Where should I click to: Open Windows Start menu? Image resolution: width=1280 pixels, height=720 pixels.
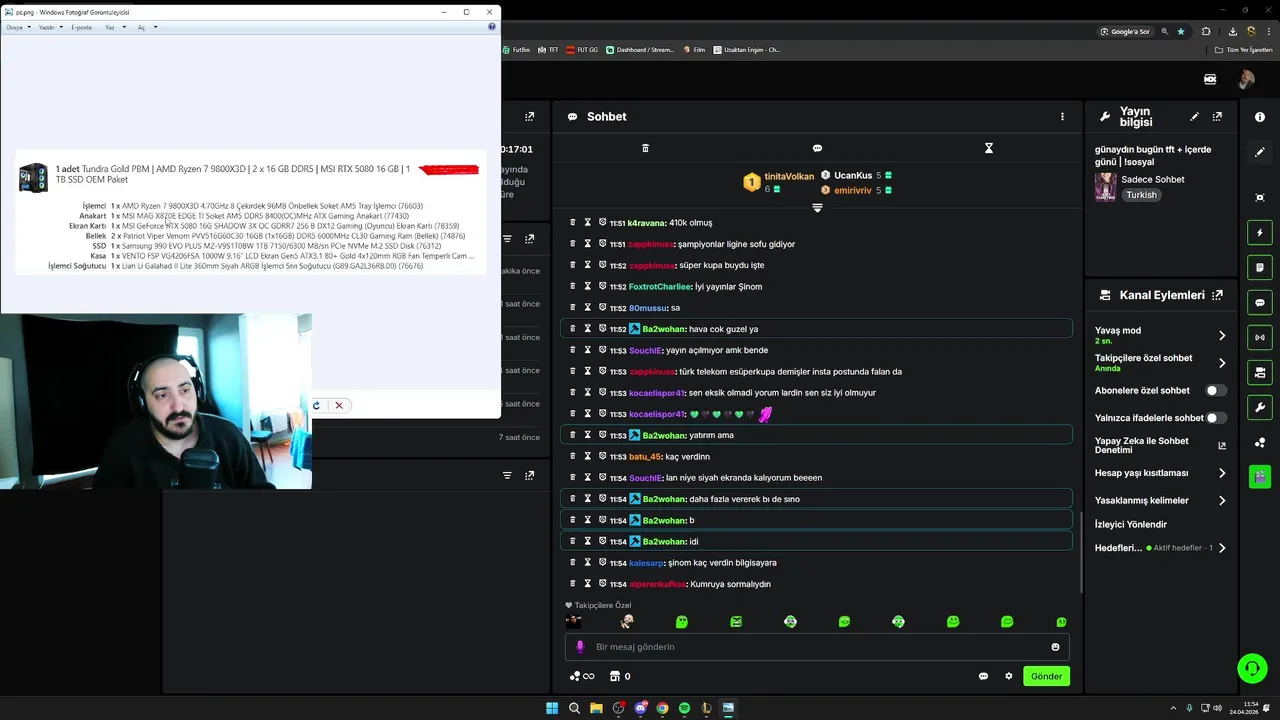pos(552,708)
